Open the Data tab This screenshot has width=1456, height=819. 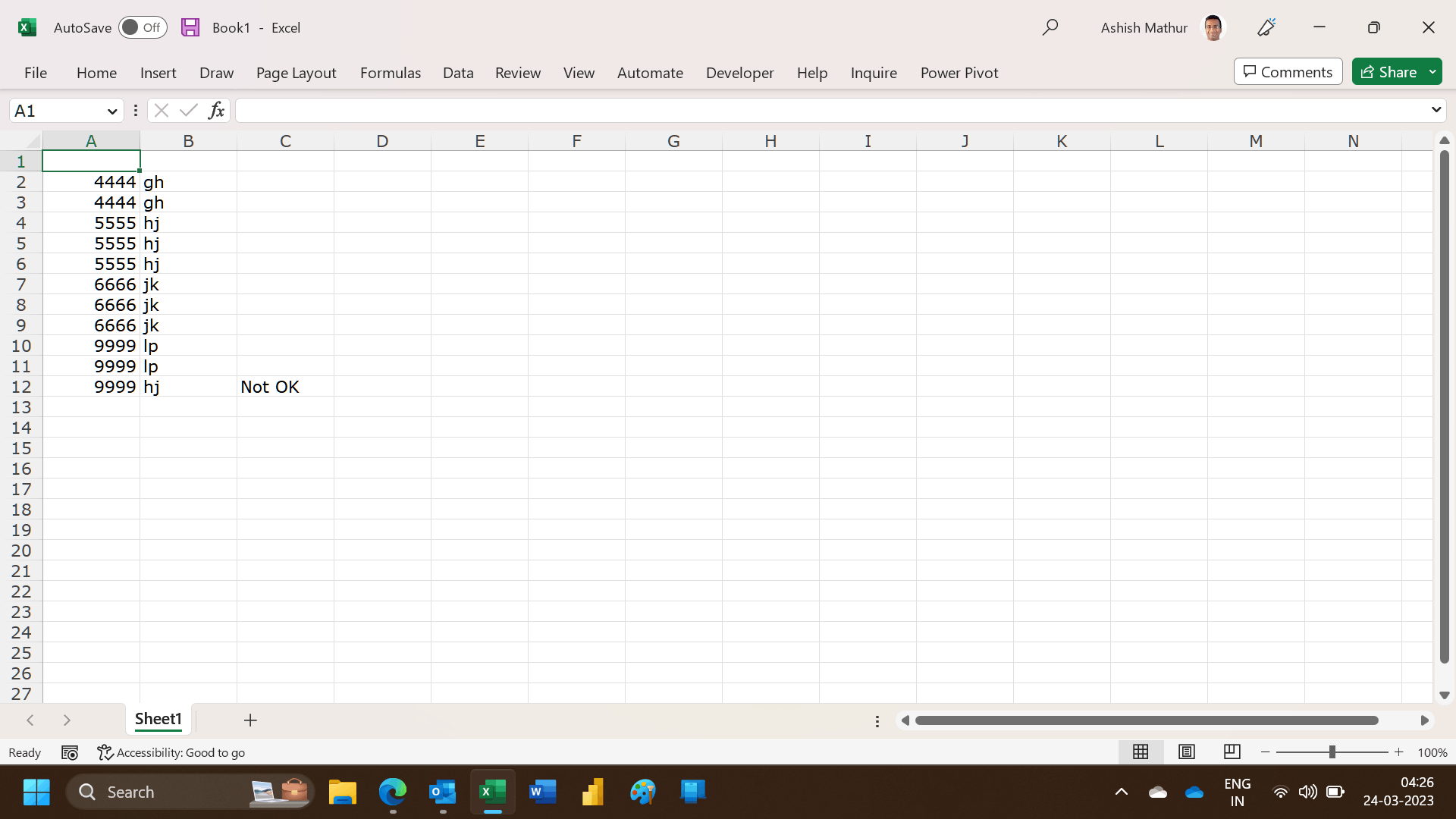[x=458, y=73]
